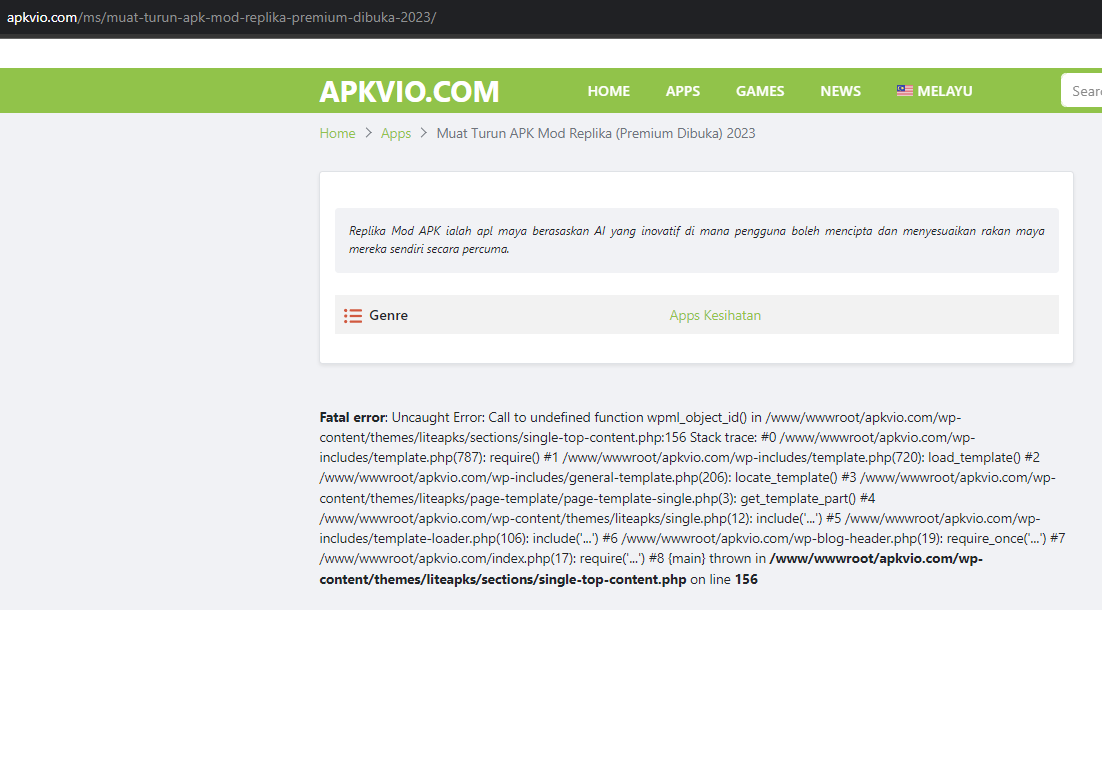Click the APKVIO.COM site logo

(409, 91)
